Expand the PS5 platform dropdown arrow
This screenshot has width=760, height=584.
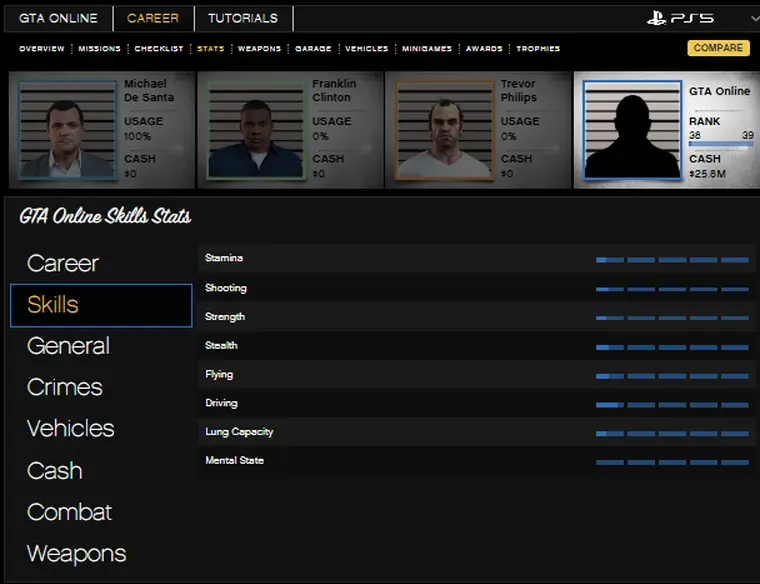tap(753, 18)
